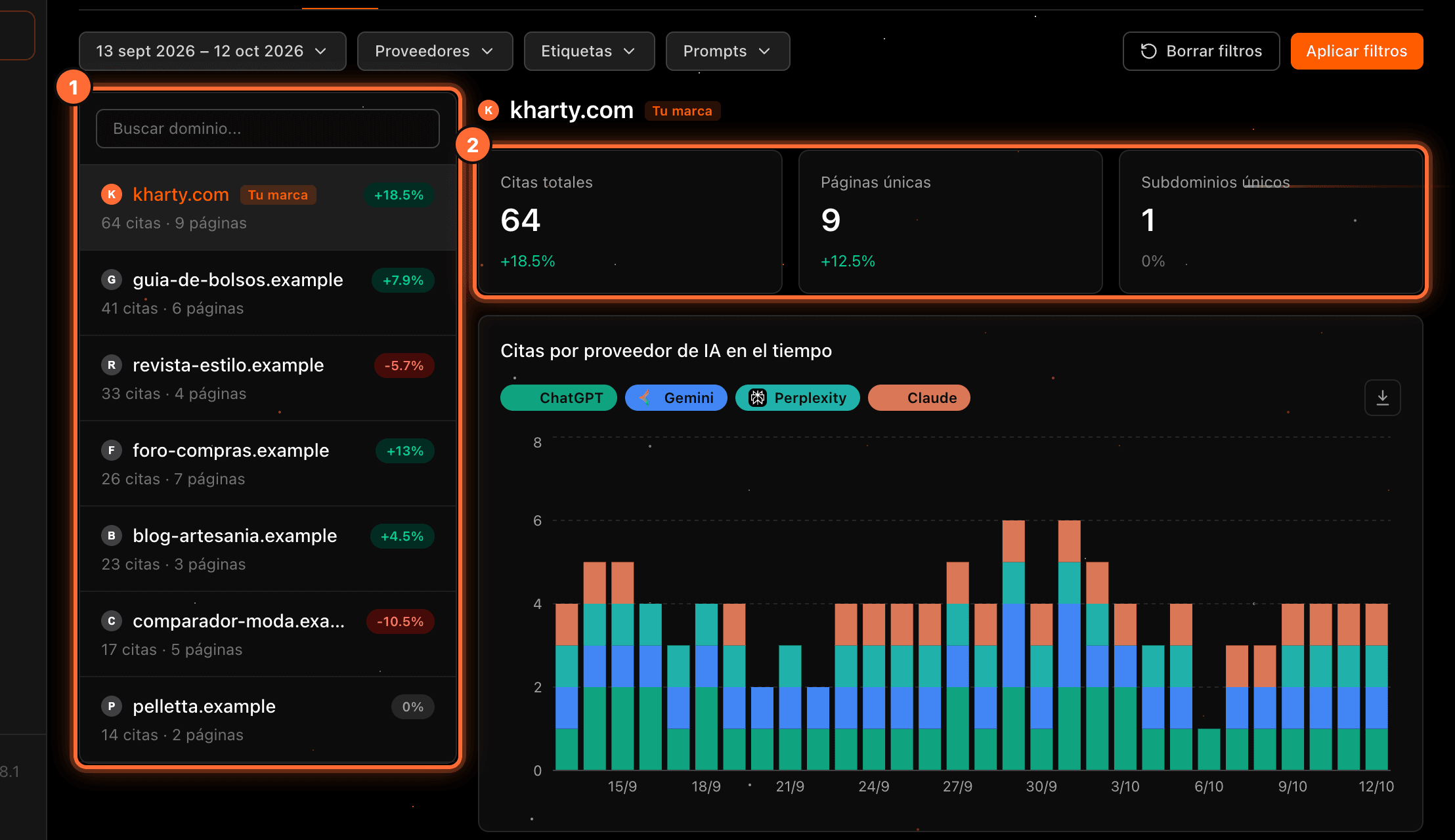Click the -10.5% badge on comparador-moda row
The height and width of the screenshot is (840, 1455).
point(400,621)
